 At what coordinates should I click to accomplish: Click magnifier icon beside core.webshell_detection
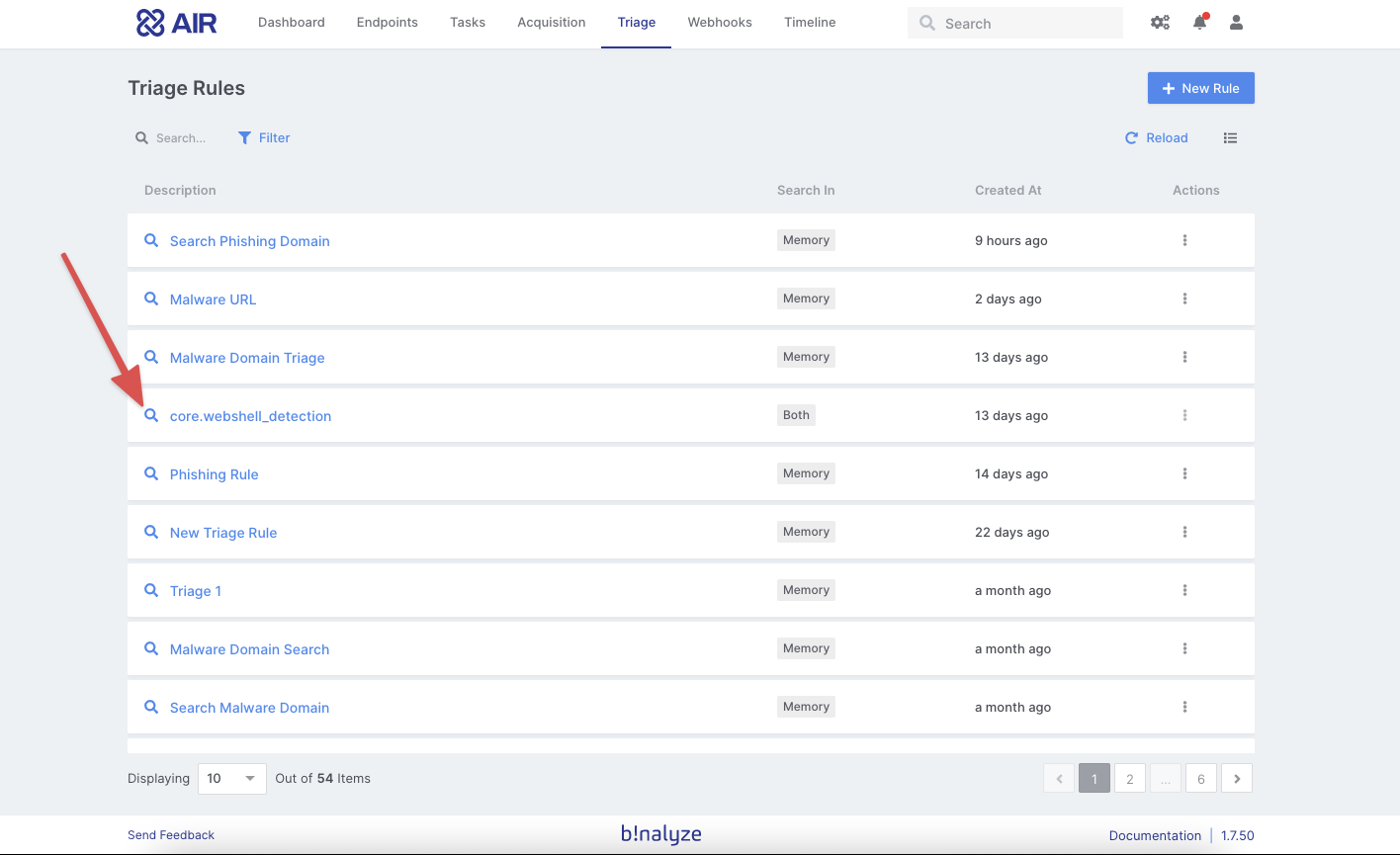coord(151,416)
